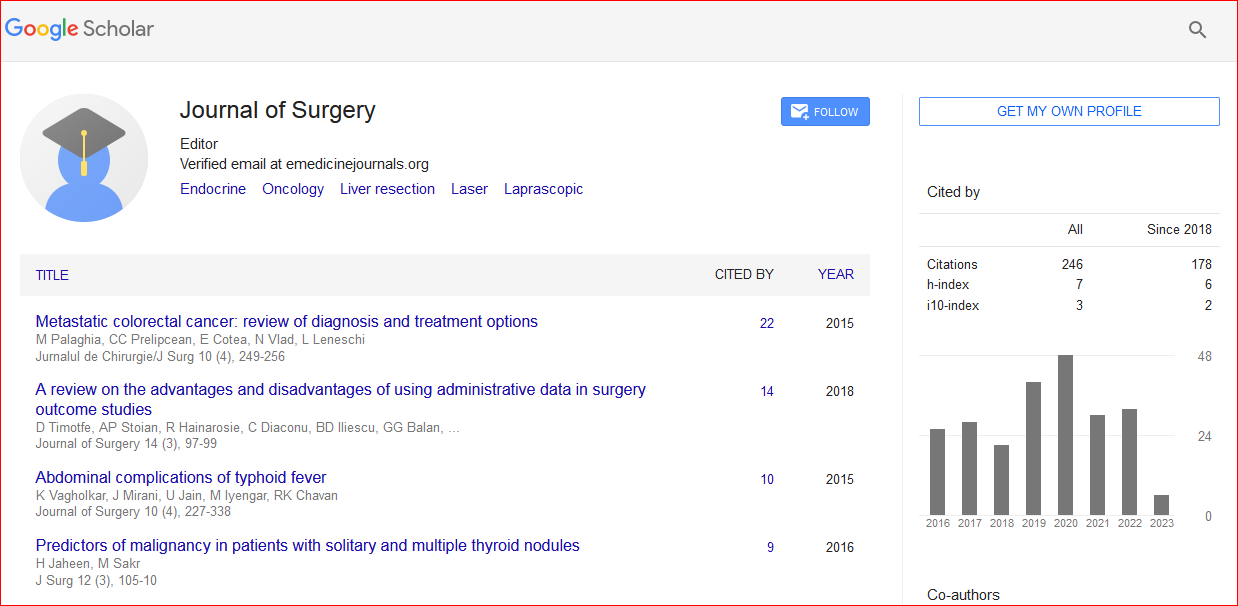Click the Google Scholar logo
The height and width of the screenshot is (606, 1238).
(x=80, y=29)
